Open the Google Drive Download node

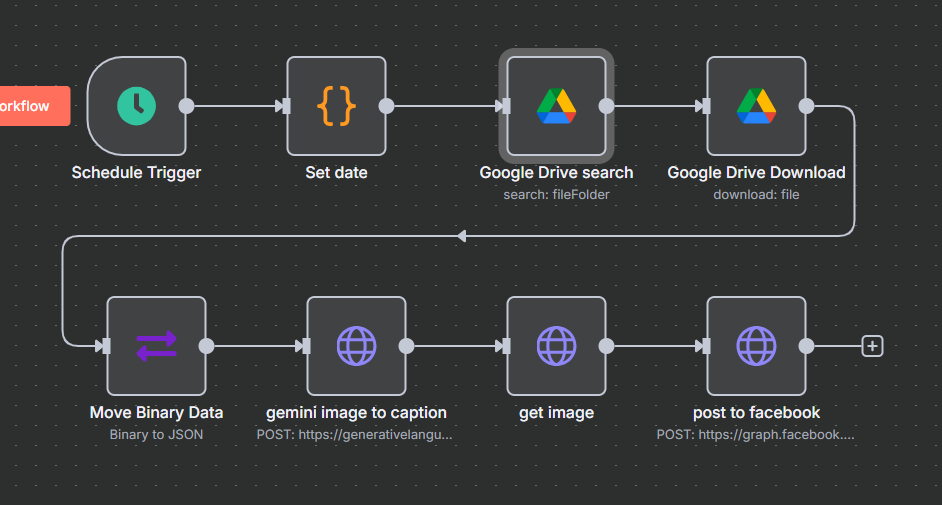[756, 106]
